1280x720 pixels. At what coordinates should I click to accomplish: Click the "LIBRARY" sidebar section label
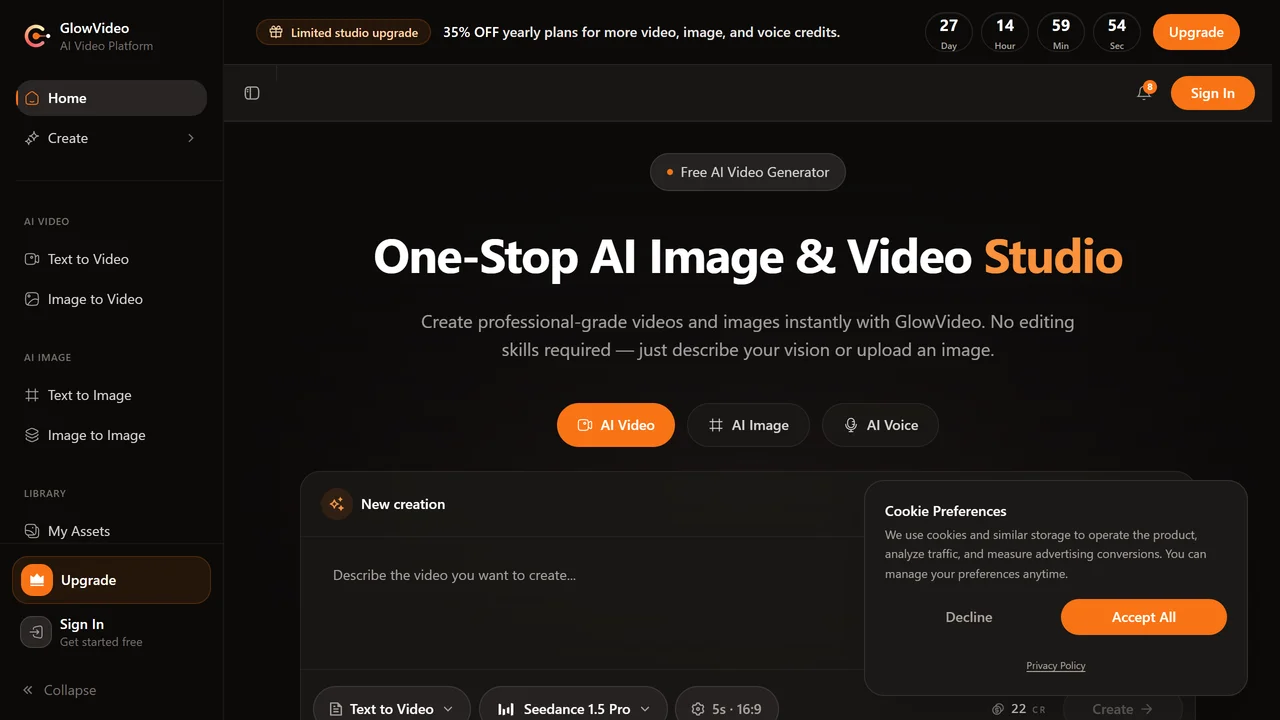(x=45, y=493)
